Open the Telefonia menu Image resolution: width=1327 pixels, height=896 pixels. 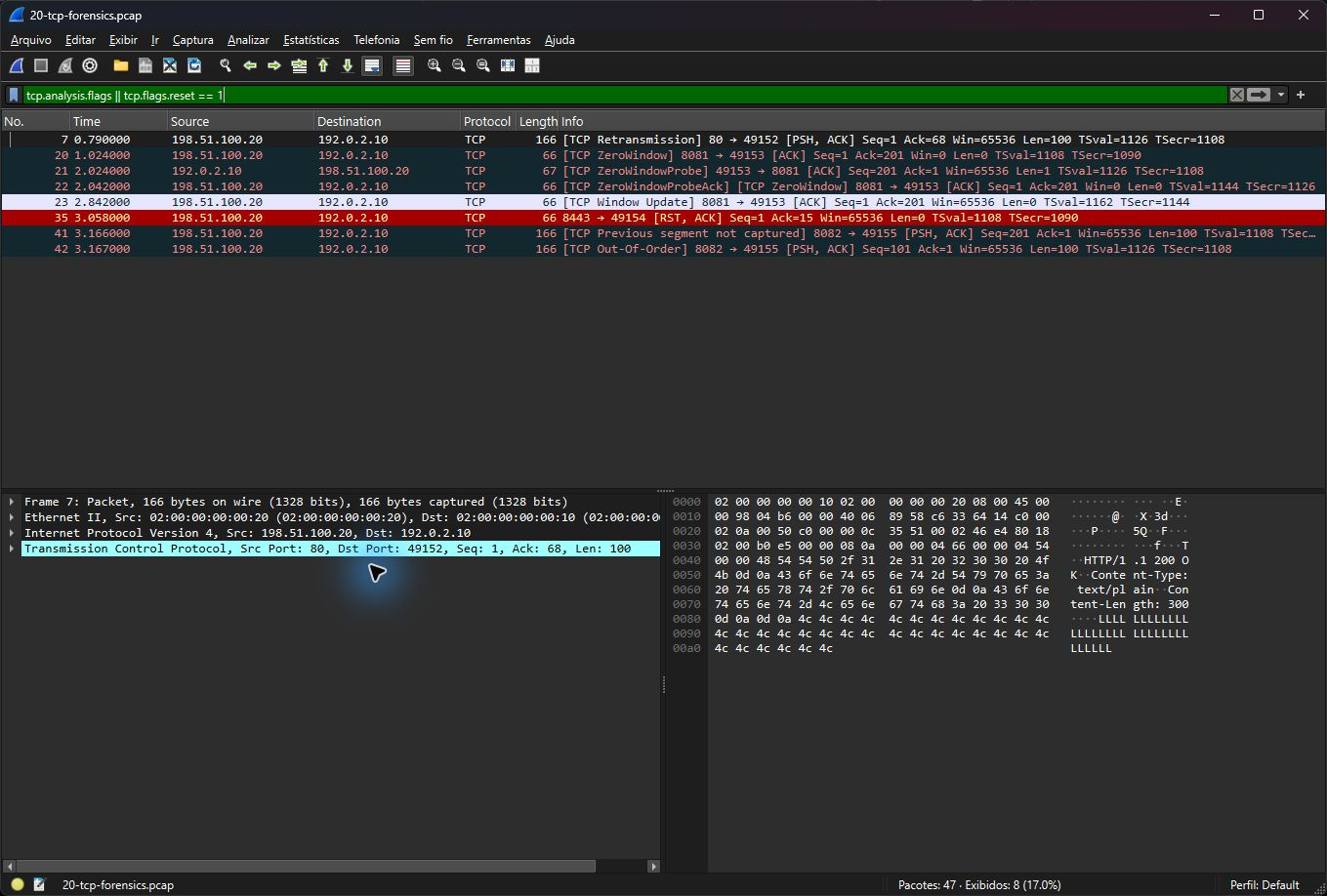(x=377, y=40)
